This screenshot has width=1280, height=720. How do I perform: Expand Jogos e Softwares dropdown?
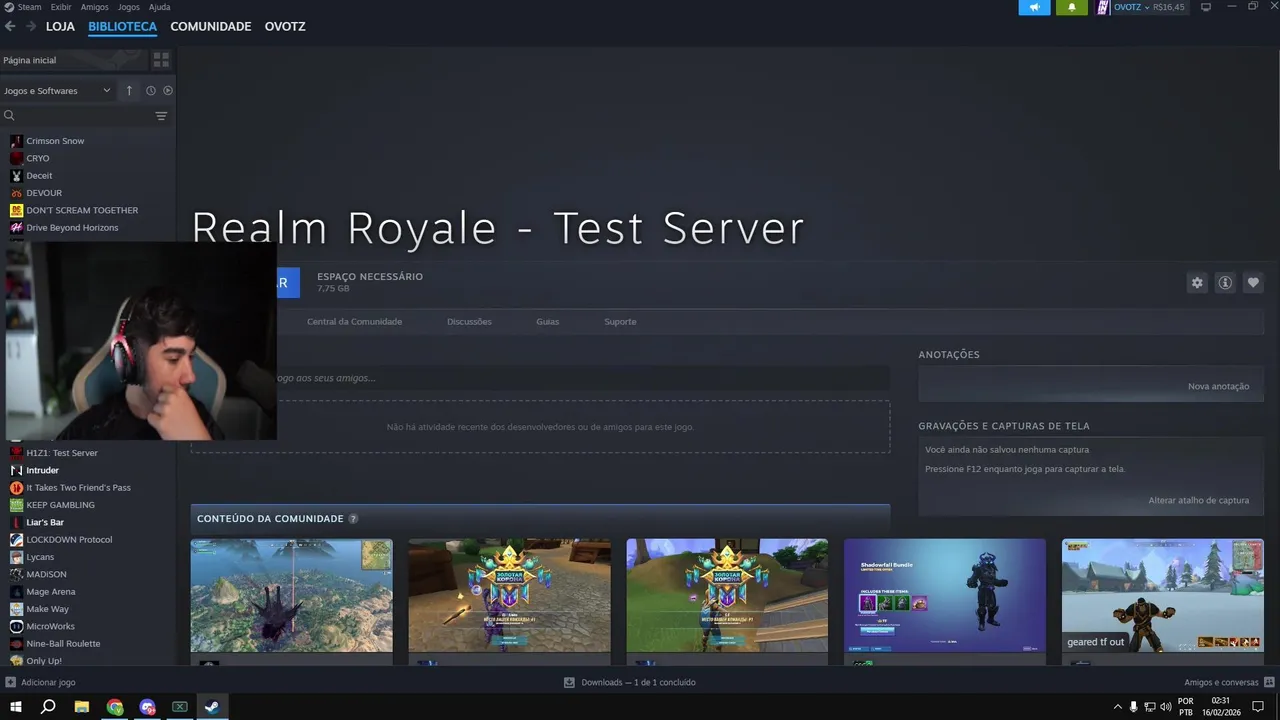(x=57, y=91)
